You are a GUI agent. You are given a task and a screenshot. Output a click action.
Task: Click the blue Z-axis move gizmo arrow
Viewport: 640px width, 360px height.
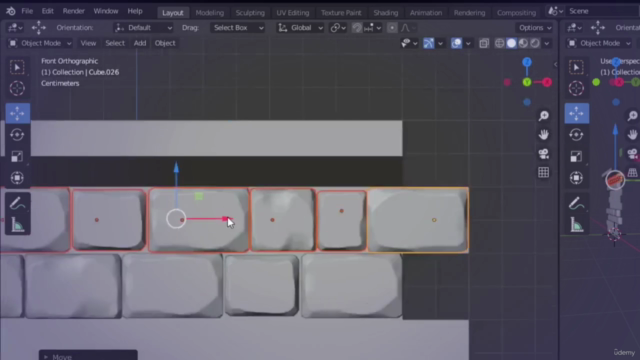click(x=176, y=167)
